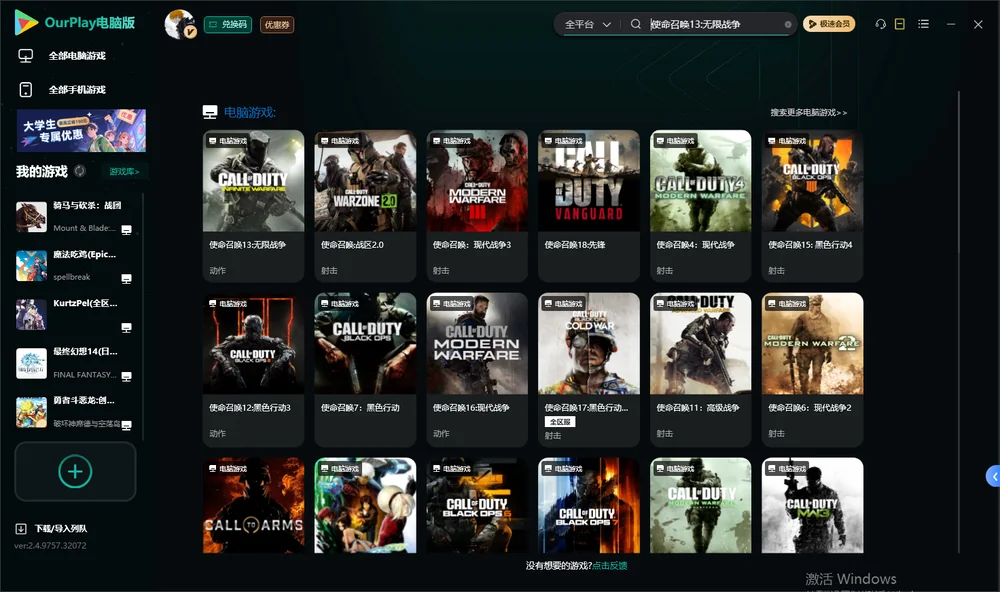This screenshot has height=592, width=1000.
Task: Clear the search text with the x icon
Action: (788, 24)
